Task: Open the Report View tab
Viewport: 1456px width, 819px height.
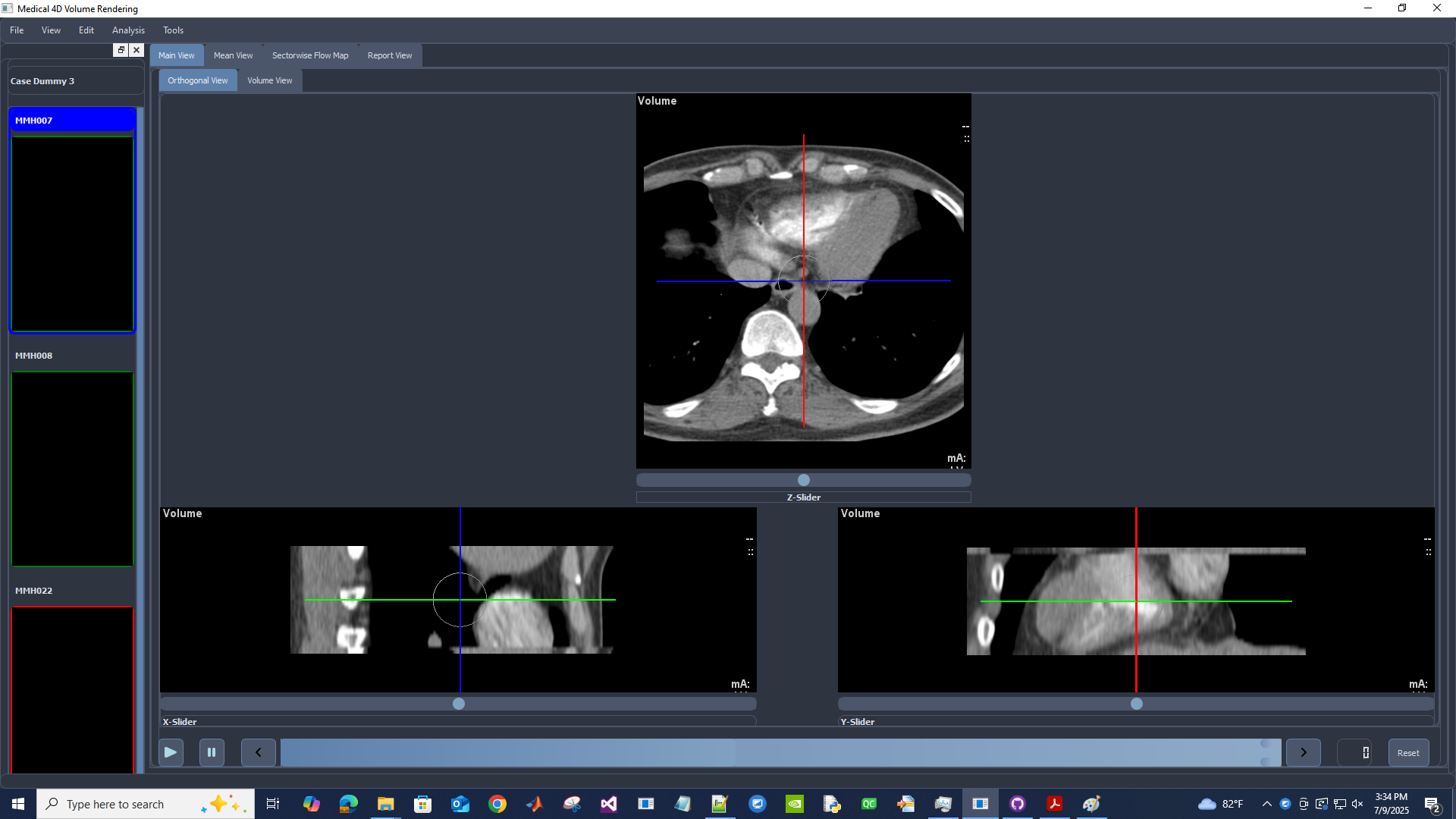Action: click(x=389, y=55)
